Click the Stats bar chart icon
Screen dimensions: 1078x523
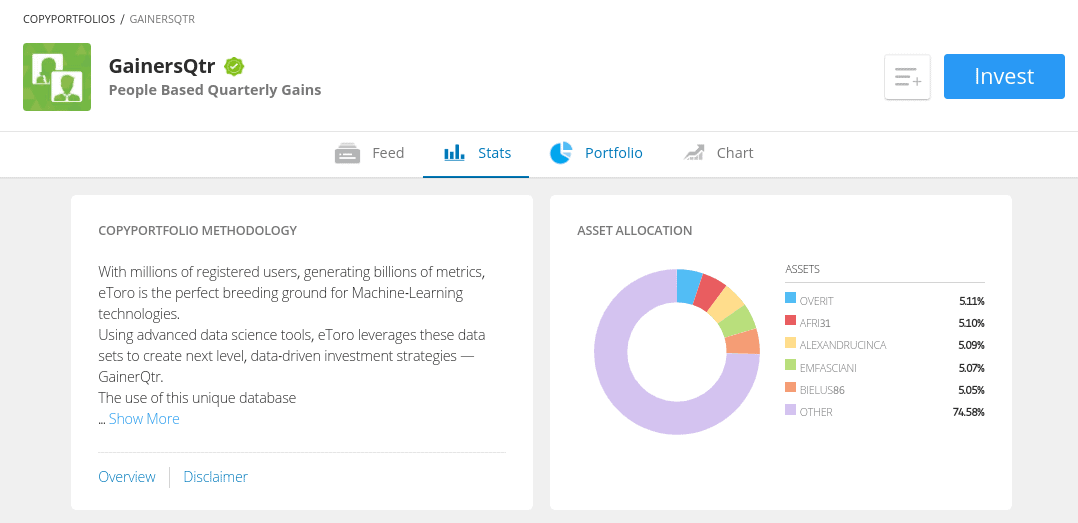454,153
